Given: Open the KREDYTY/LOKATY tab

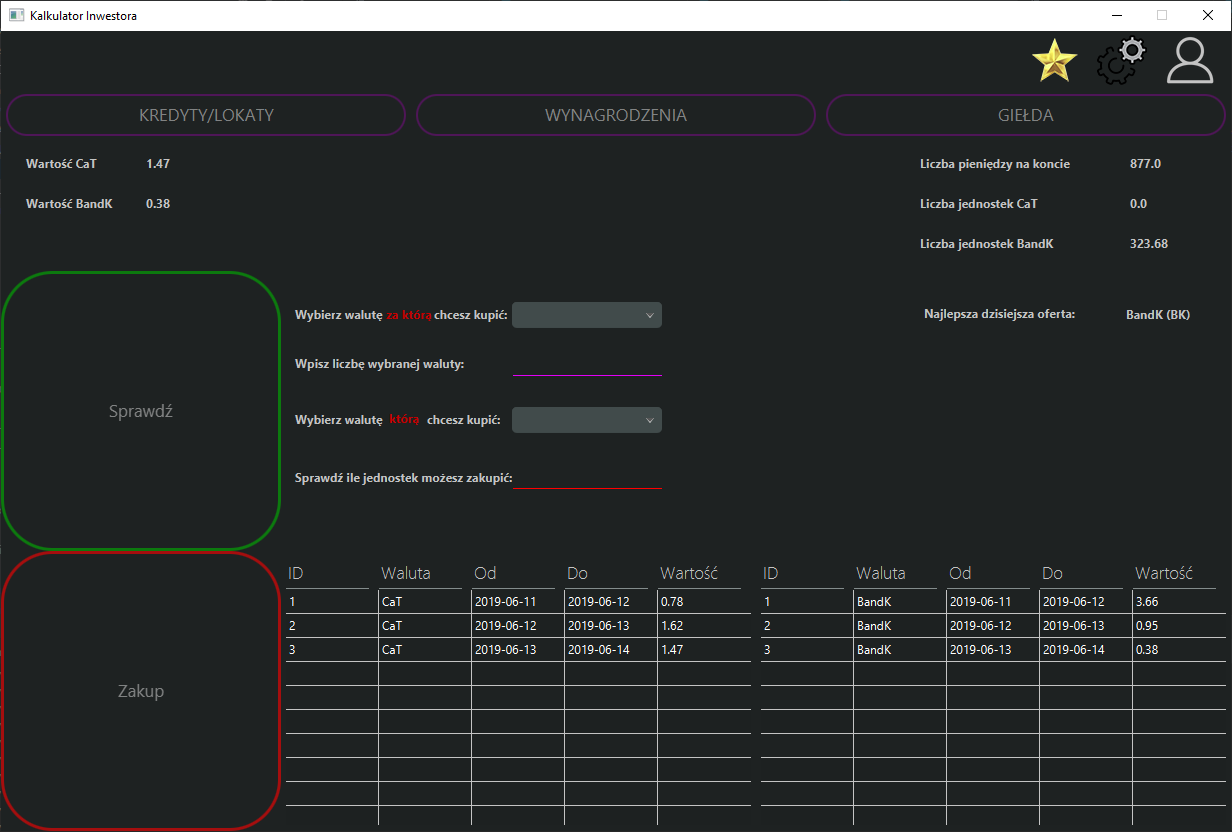Looking at the screenshot, I should coord(206,115).
